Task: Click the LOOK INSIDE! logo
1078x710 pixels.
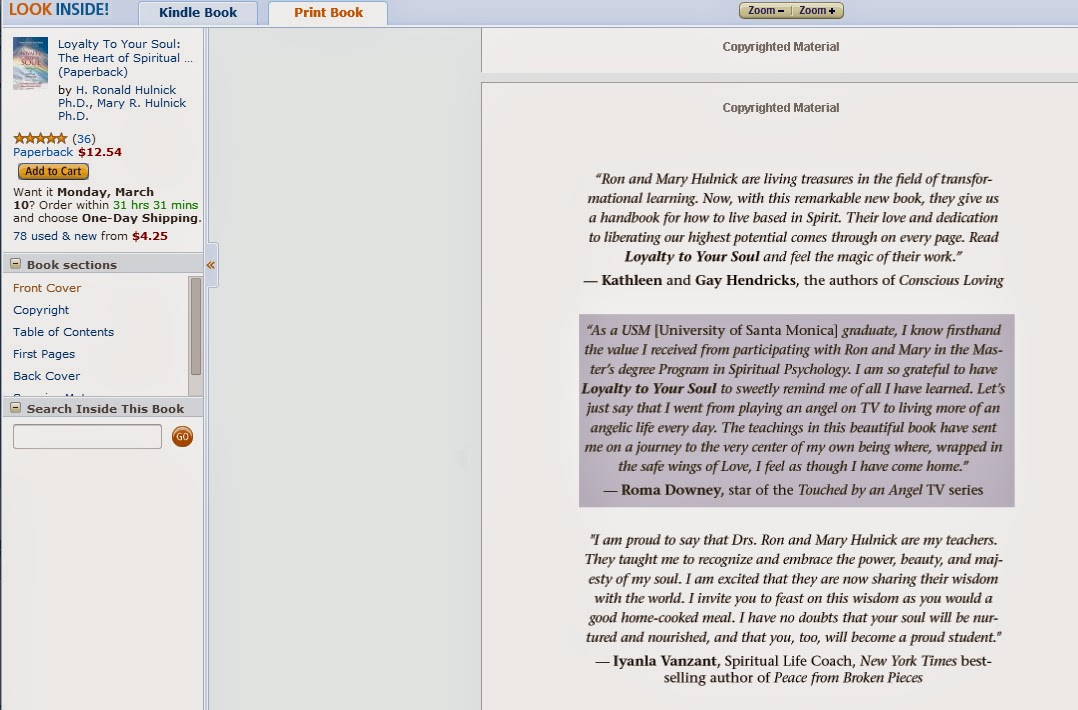Action: tap(58, 10)
